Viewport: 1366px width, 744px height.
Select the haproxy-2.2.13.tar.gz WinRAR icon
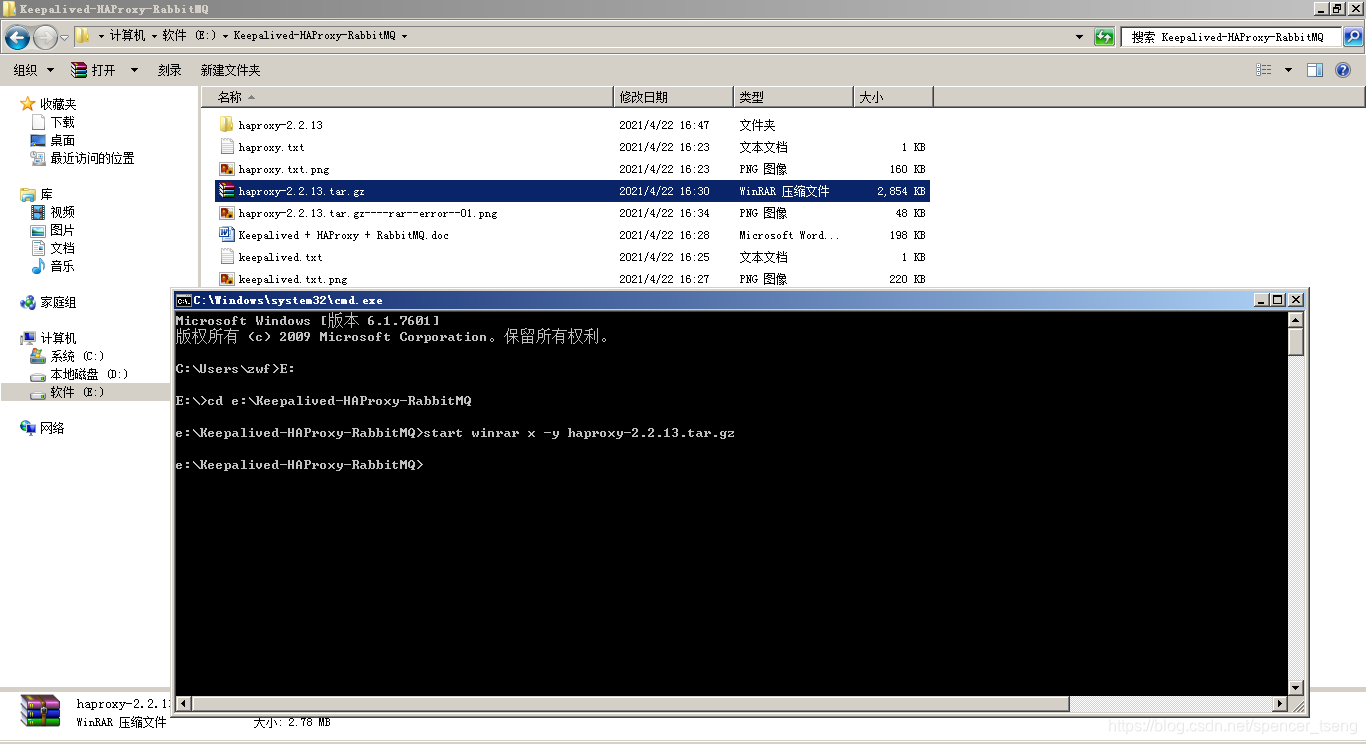[226, 191]
